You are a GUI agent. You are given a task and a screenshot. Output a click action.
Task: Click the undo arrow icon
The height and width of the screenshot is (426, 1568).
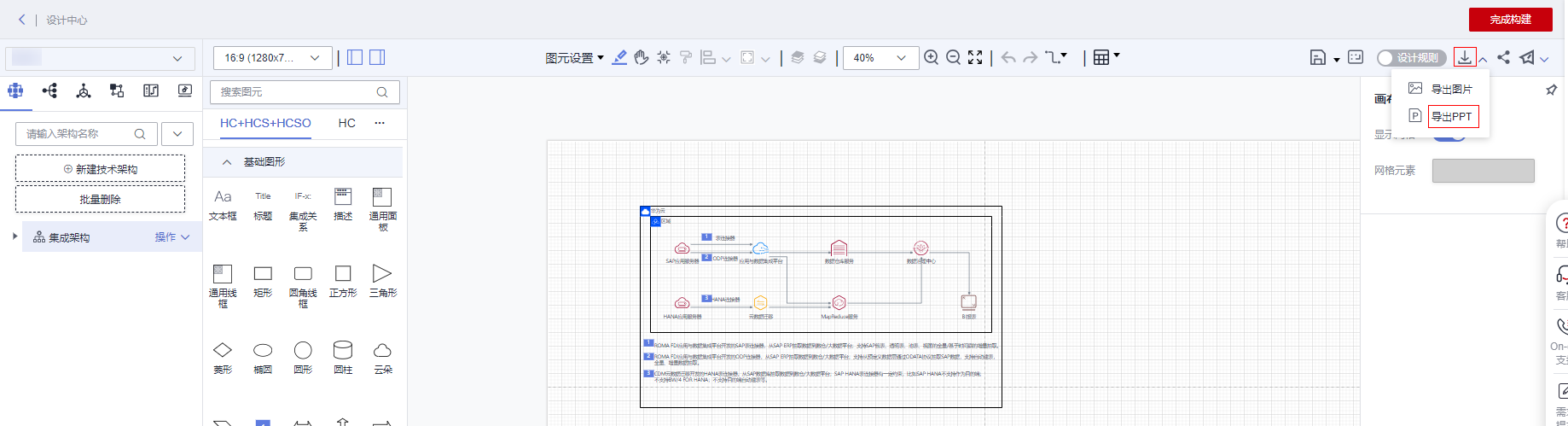[x=1008, y=57]
